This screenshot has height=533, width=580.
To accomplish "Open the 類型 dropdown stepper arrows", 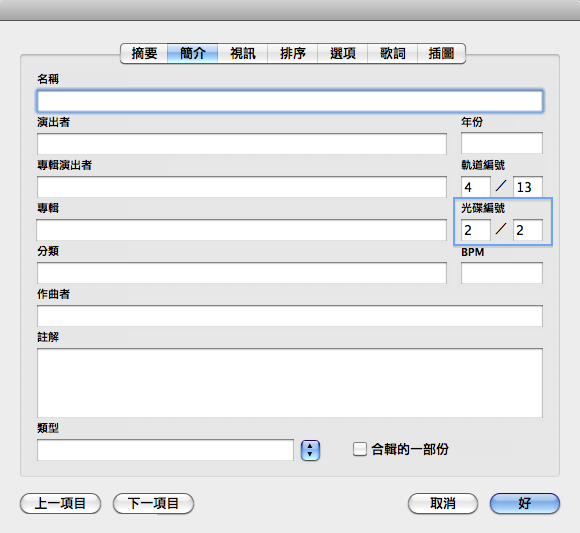I will (x=310, y=450).
